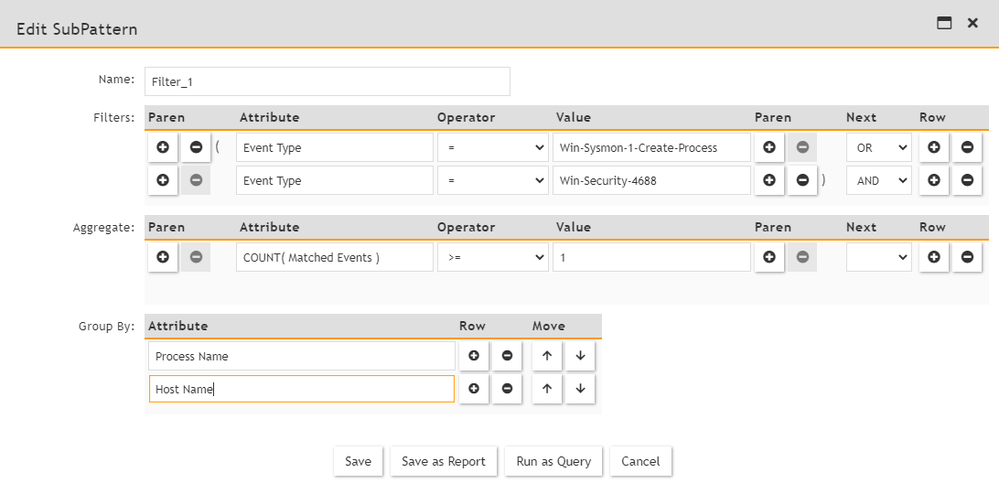The width and height of the screenshot is (999, 494).
Task: Remove opening paren on first filter row
Action: click(x=196, y=148)
